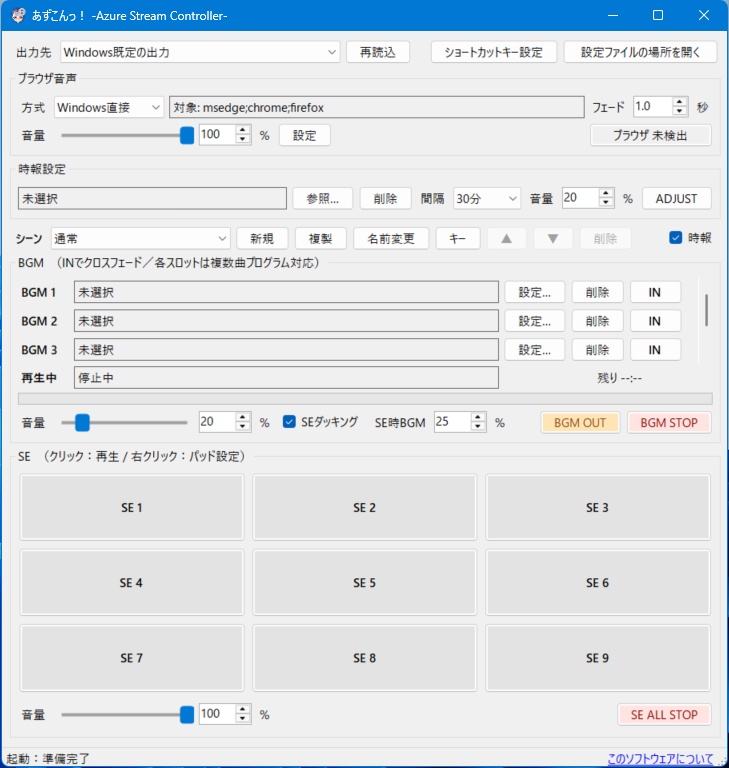The width and height of the screenshot is (729, 768).
Task: Increase 時報 volume spinner value
Action: (x=606, y=193)
